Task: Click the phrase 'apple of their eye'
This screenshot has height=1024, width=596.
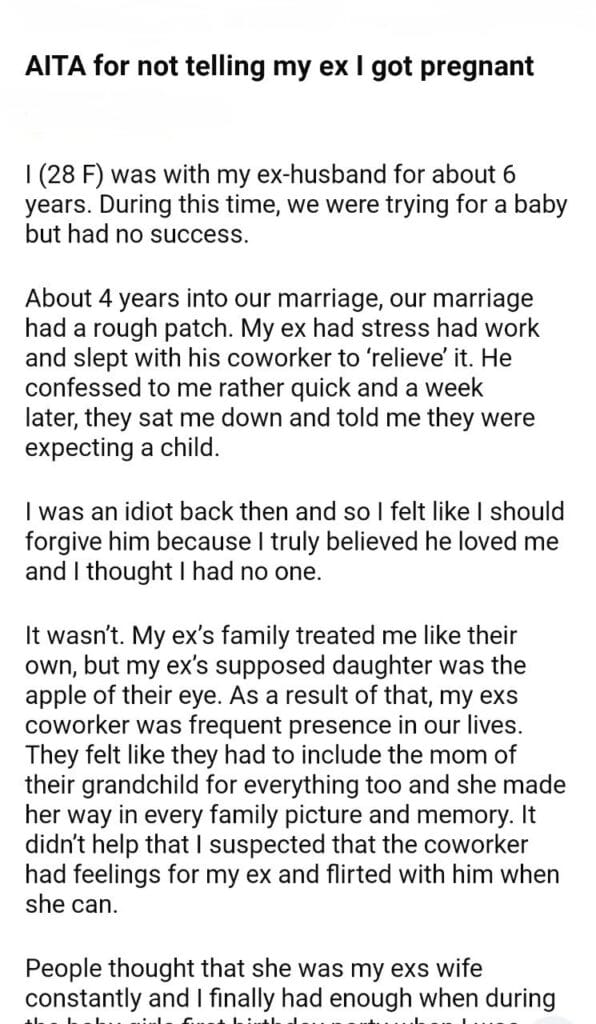Action: pos(123,696)
